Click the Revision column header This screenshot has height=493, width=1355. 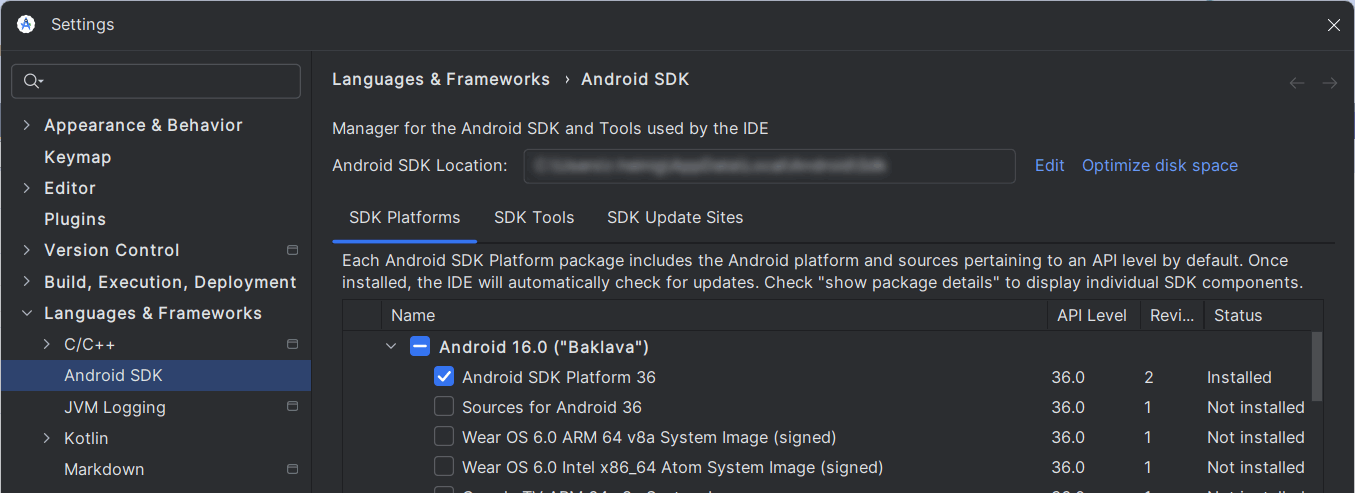tap(1172, 315)
